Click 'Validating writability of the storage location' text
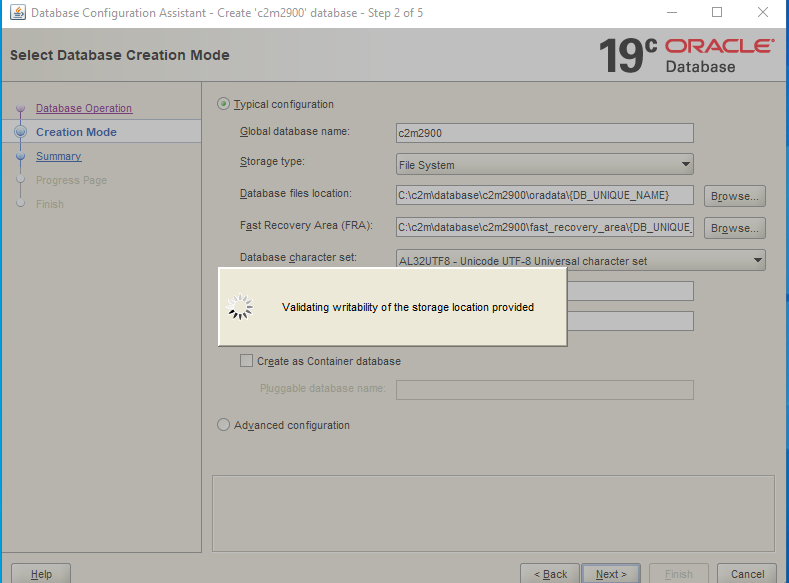Viewport: 789px width, 583px height. pos(408,307)
